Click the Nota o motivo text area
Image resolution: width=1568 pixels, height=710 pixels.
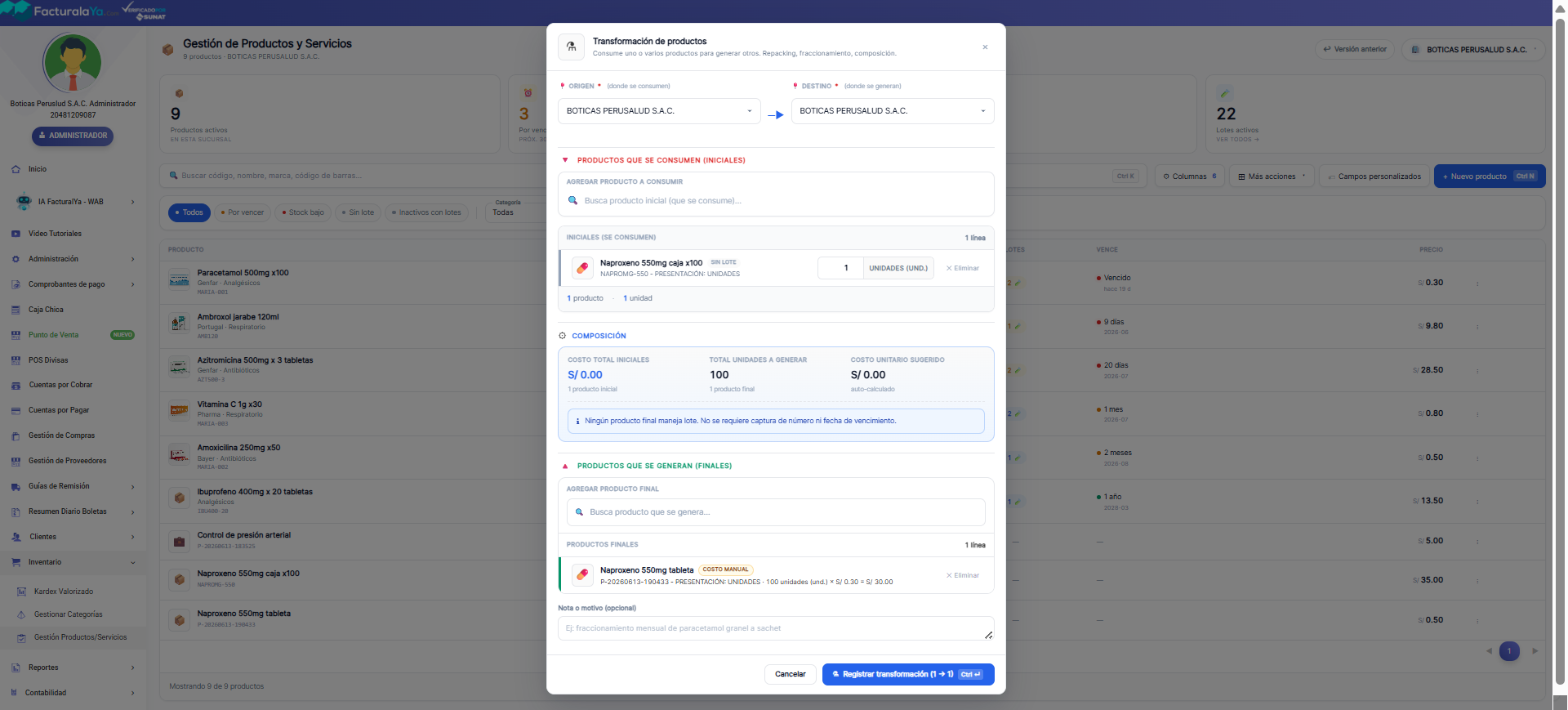(776, 628)
